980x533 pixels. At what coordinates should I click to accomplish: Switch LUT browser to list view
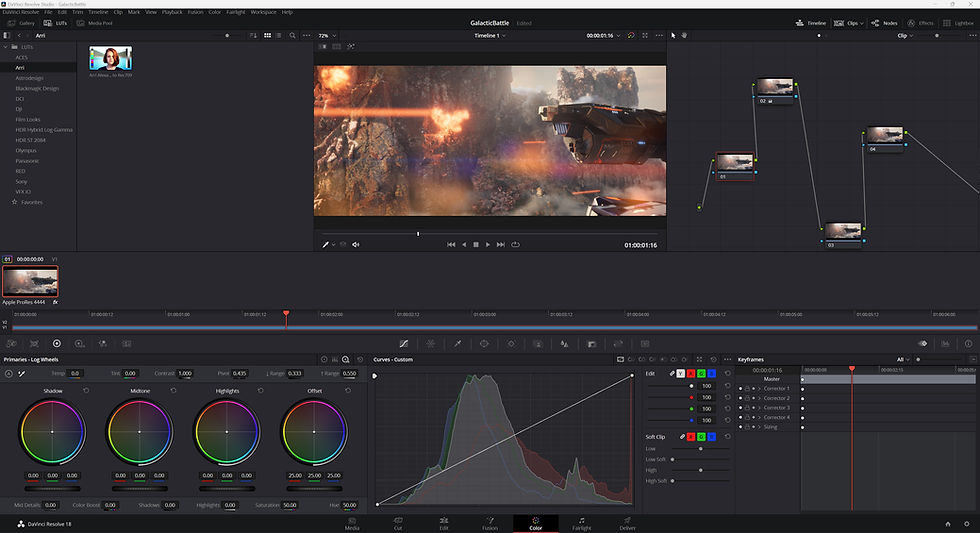pyautogui.click(x=279, y=36)
